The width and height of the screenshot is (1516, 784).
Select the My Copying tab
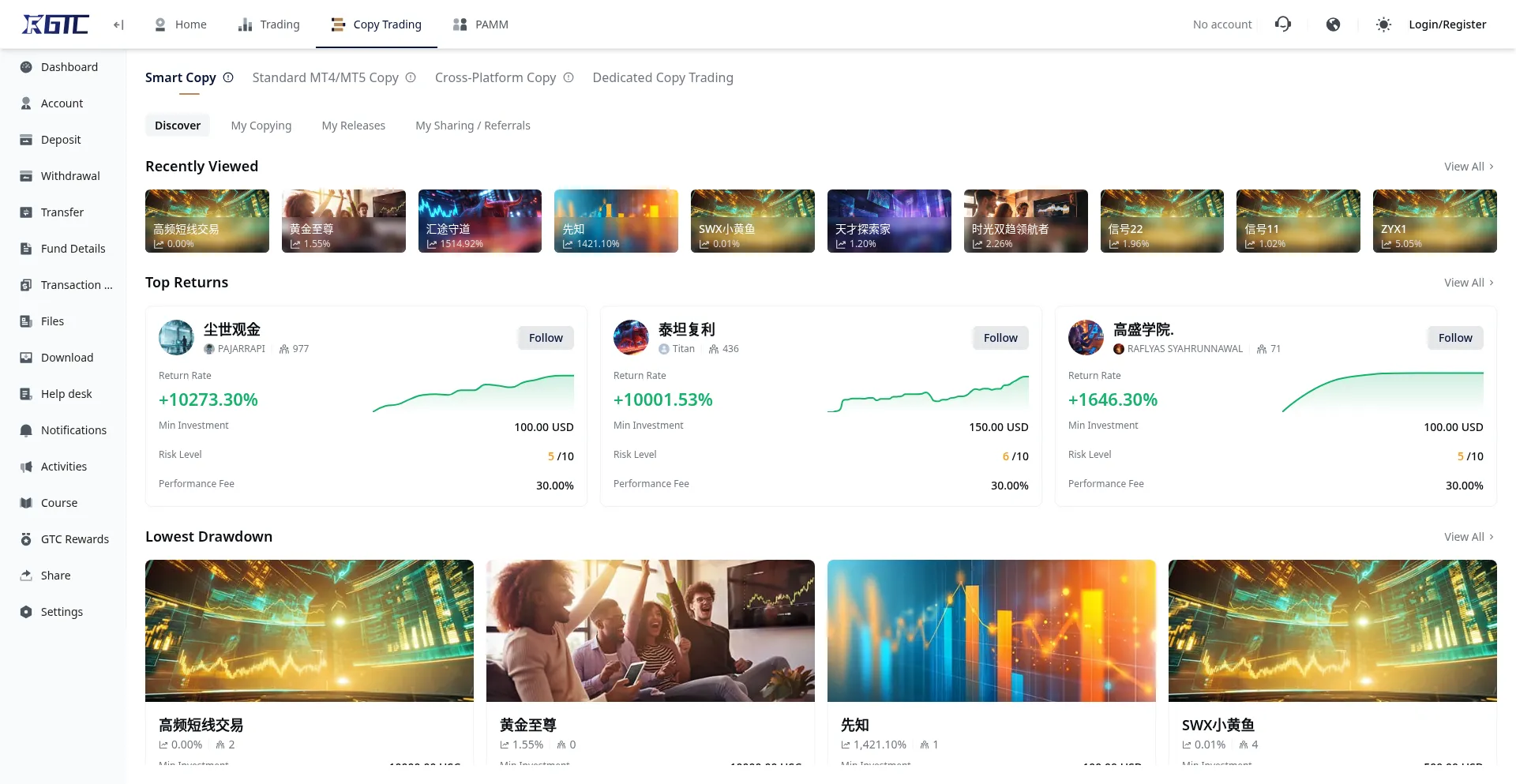[x=261, y=126]
